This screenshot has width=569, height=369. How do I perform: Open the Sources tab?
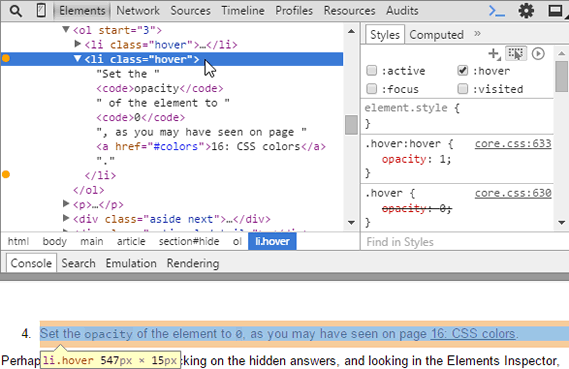tap(191, 11)
